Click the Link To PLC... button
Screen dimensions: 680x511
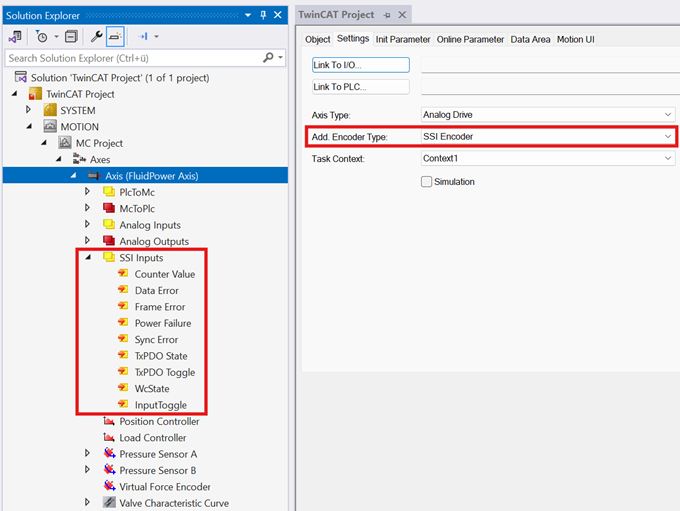pos(360,87)
